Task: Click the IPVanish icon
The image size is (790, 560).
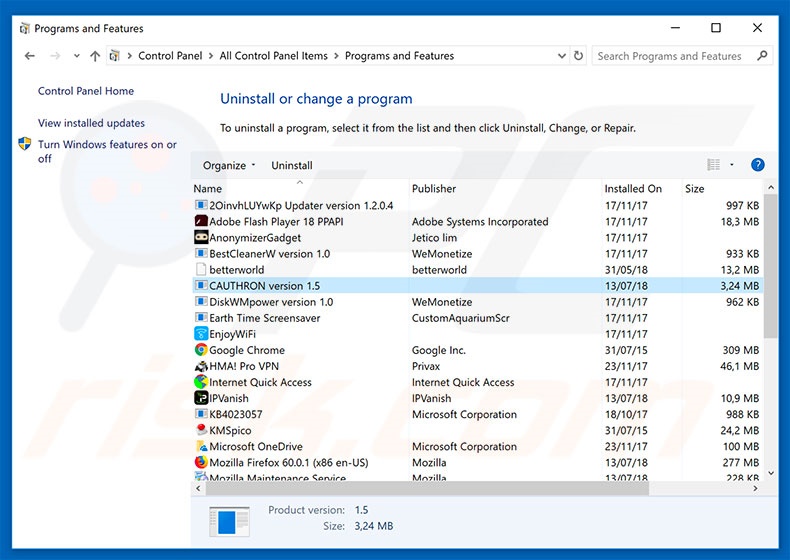Action: click(201, 398)
